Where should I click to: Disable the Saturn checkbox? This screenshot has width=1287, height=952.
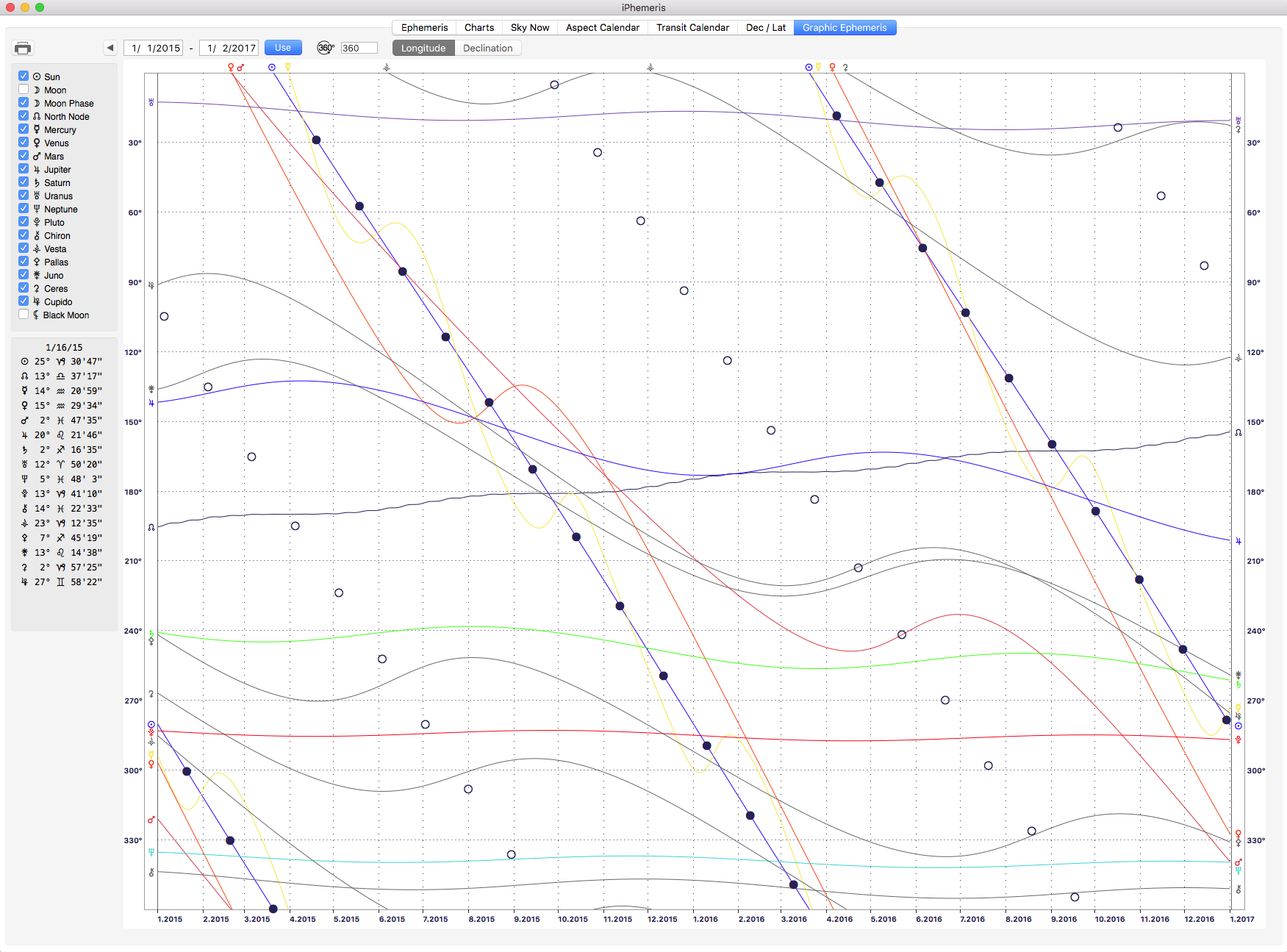click(24, 182)
